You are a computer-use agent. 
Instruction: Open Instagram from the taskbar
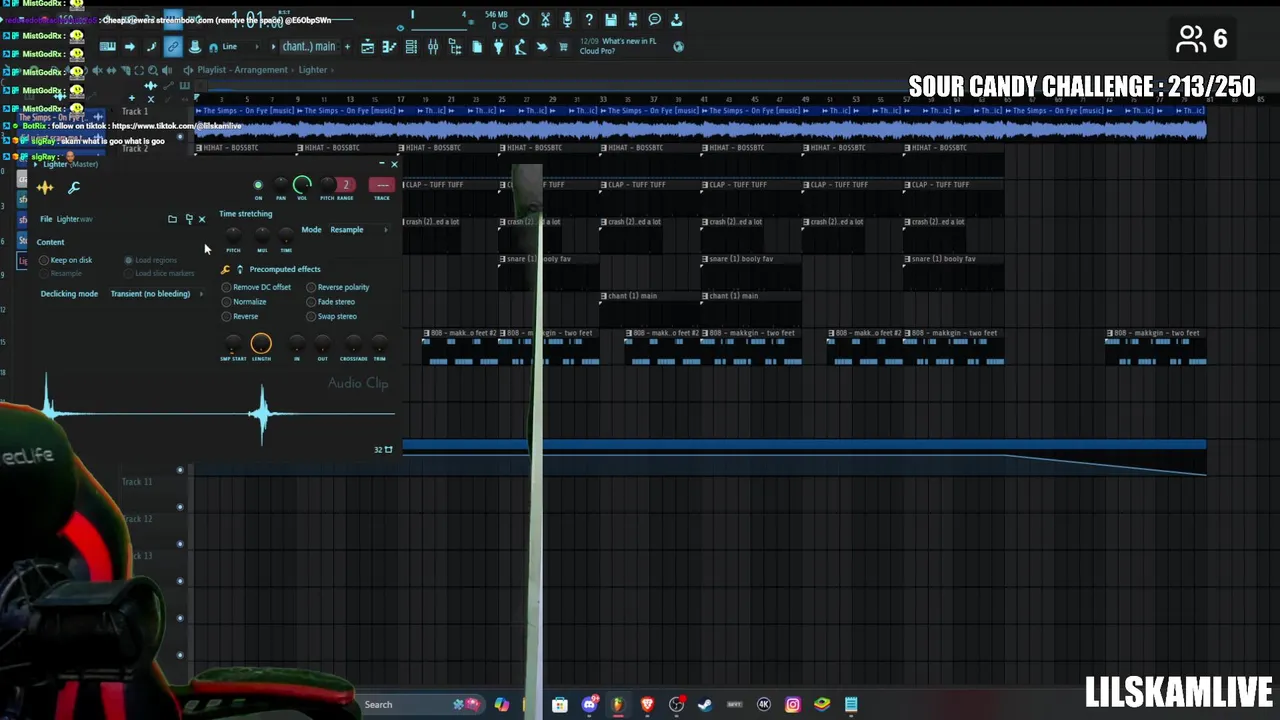tap(793, 704)
